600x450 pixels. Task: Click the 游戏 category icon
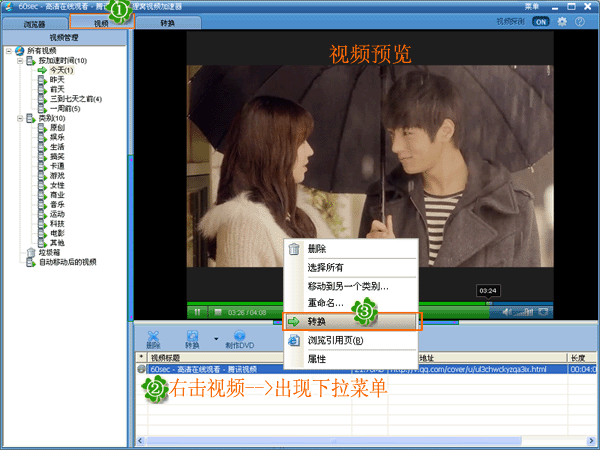[42, 176]
